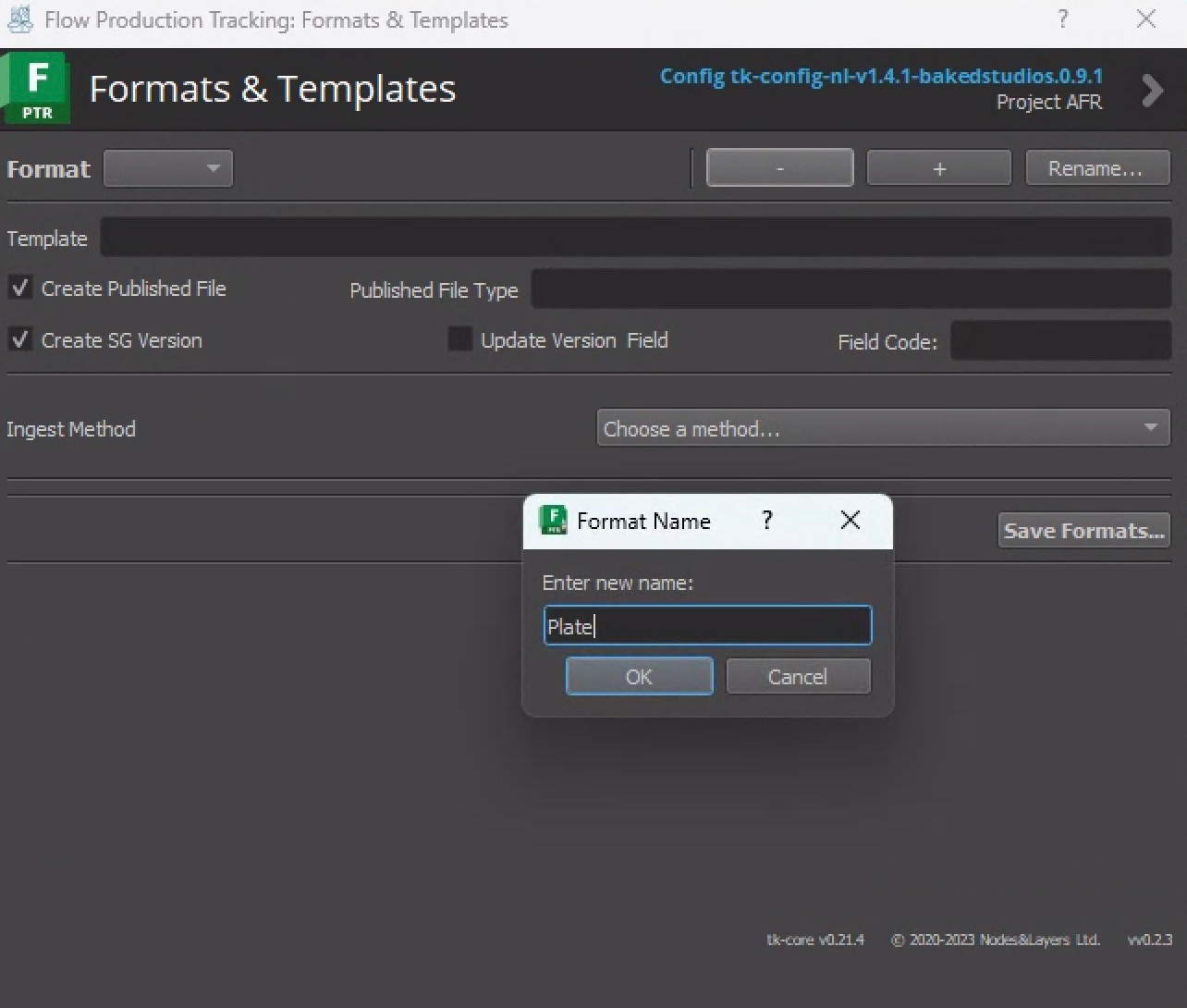Expand the Ingest Method 'Choose a method' dropdown
Image resolution: width=1187 pixels, height=1008 pixels.
coord(883,428)
